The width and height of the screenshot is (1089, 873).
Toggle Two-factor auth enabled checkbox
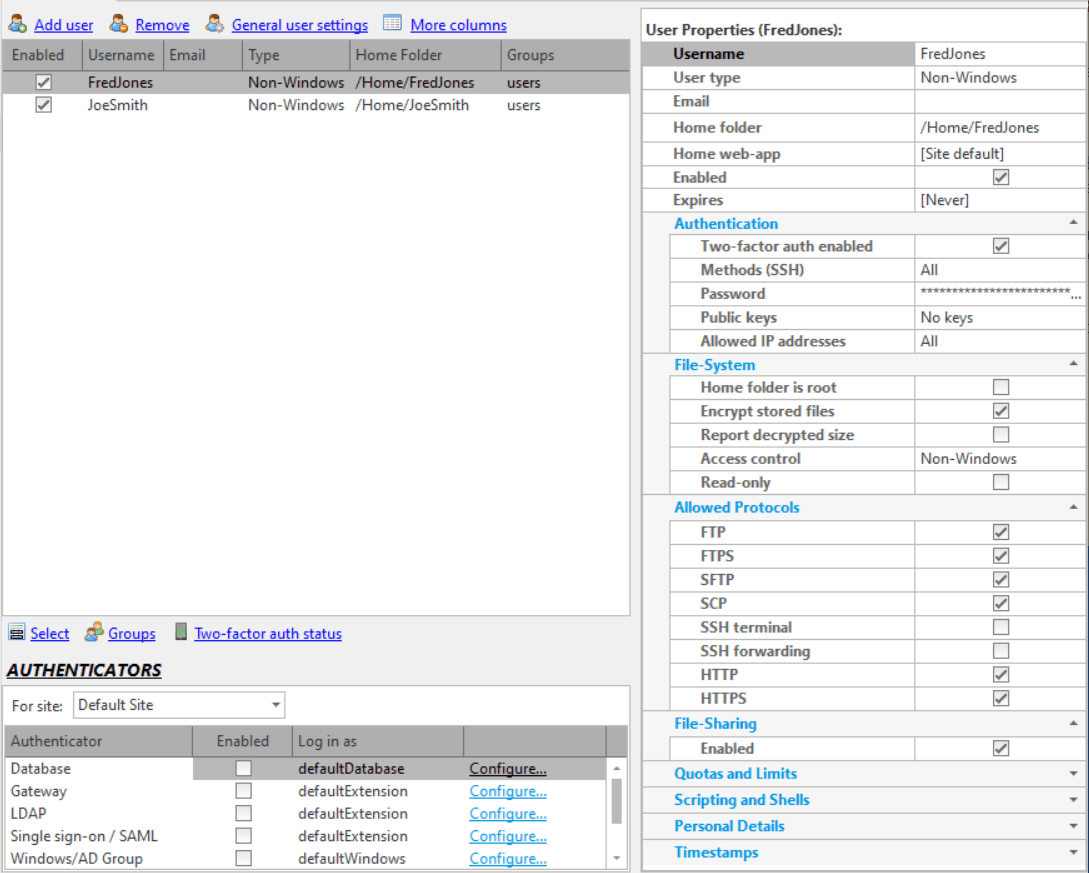pyautogui.click(x=1001, y=246)
